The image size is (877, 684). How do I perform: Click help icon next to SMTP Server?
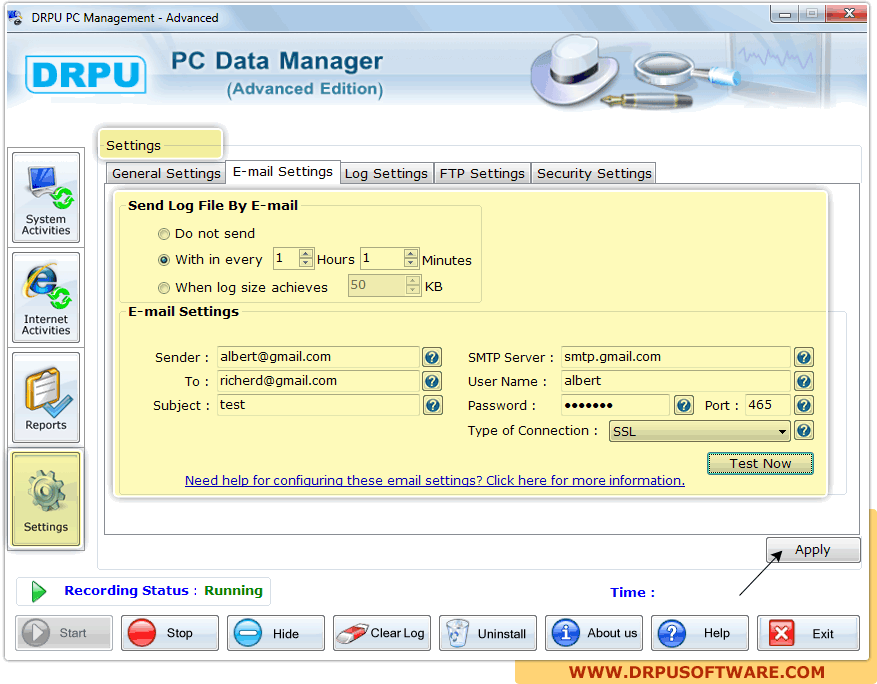pos(804,357)
